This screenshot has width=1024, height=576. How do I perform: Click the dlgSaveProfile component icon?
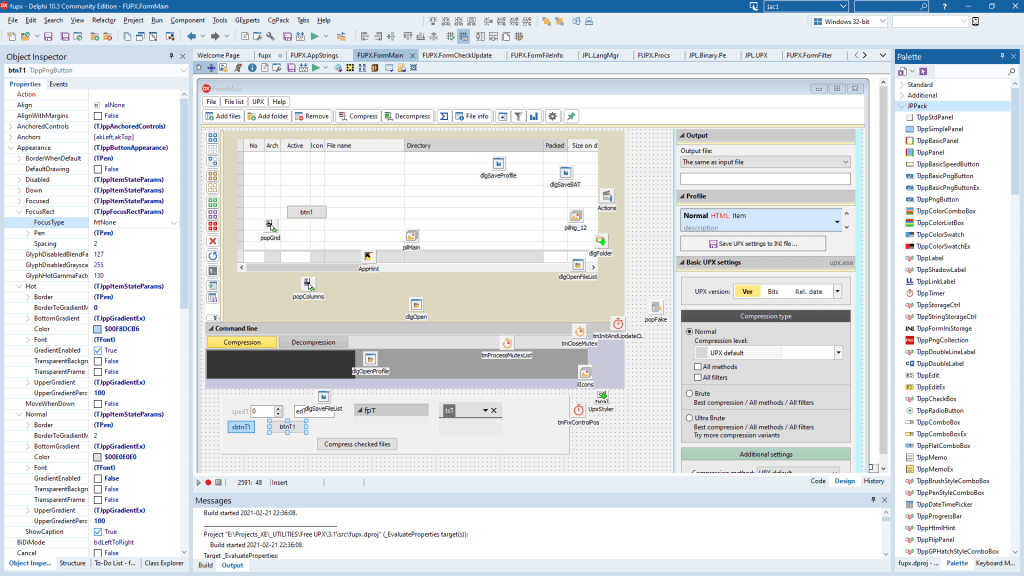tap(499, 164)
